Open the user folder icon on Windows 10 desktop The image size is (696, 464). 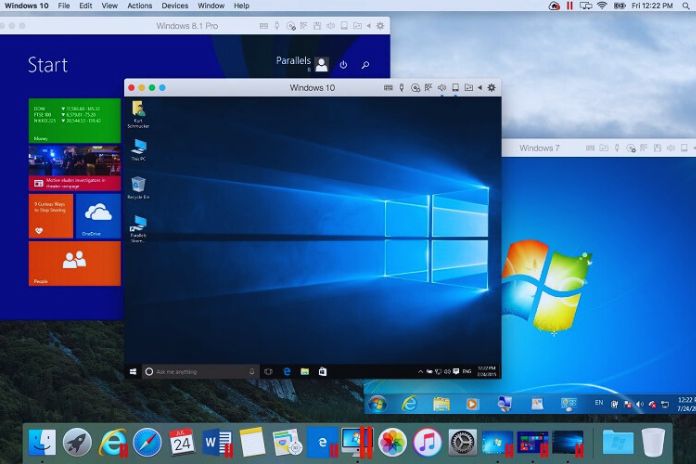[x=138, y=114]
